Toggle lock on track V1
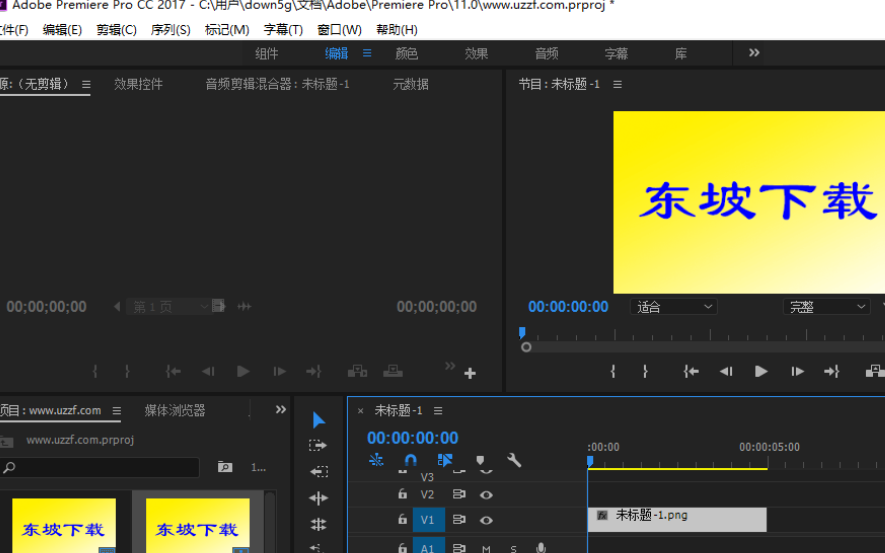This screenshot has width=885, height=553. (402, 519)
